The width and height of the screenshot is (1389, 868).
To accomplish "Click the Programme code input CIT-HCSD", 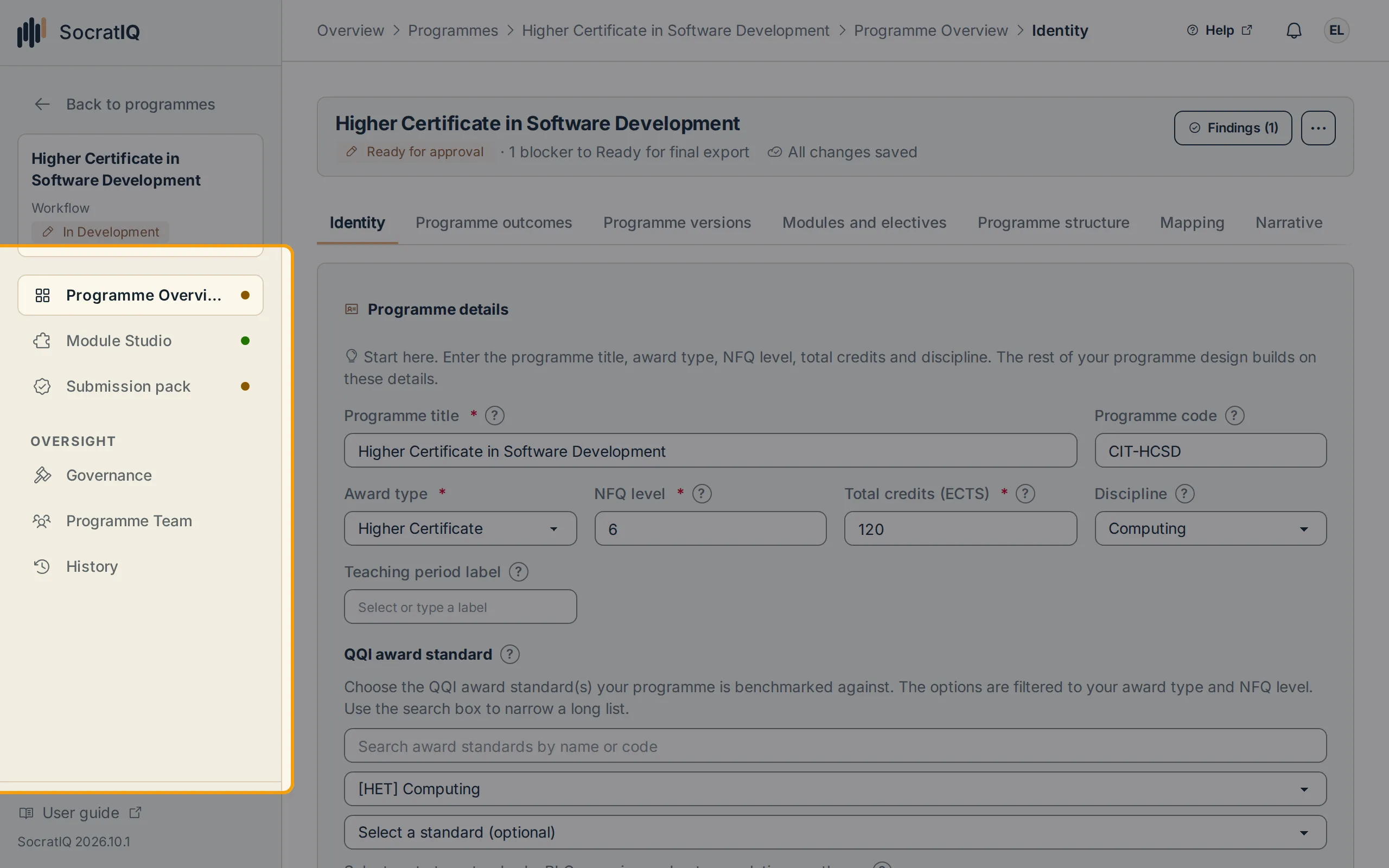I will (x=1210, y=451).
